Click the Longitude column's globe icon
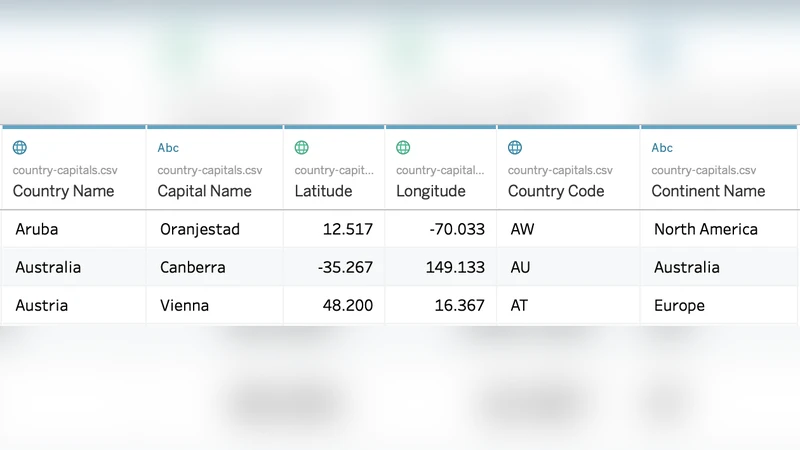This screenshot has width=800, height=450. 403,148
